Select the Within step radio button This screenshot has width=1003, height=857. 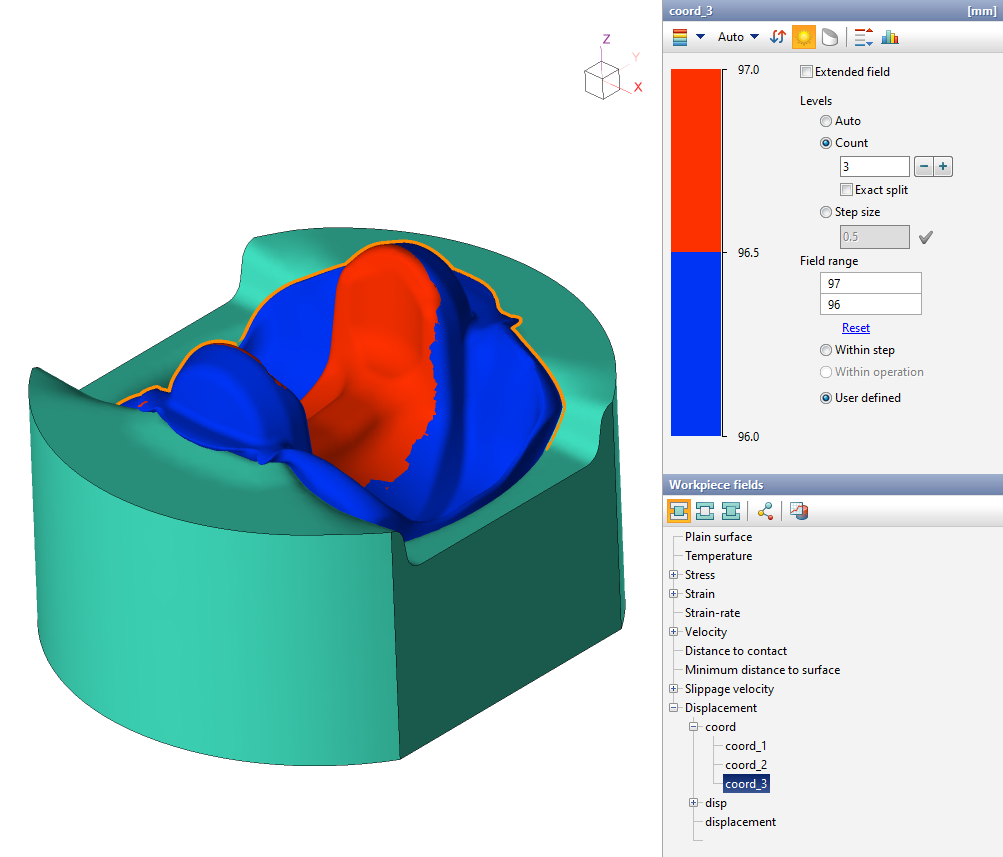(x=826, y=350)
